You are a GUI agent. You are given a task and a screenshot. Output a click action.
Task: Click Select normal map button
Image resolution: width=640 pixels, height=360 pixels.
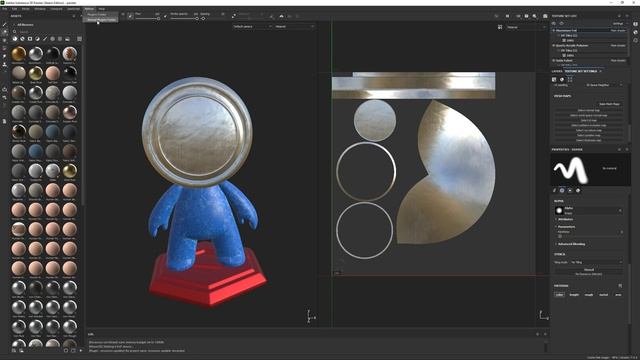(589, 110)
